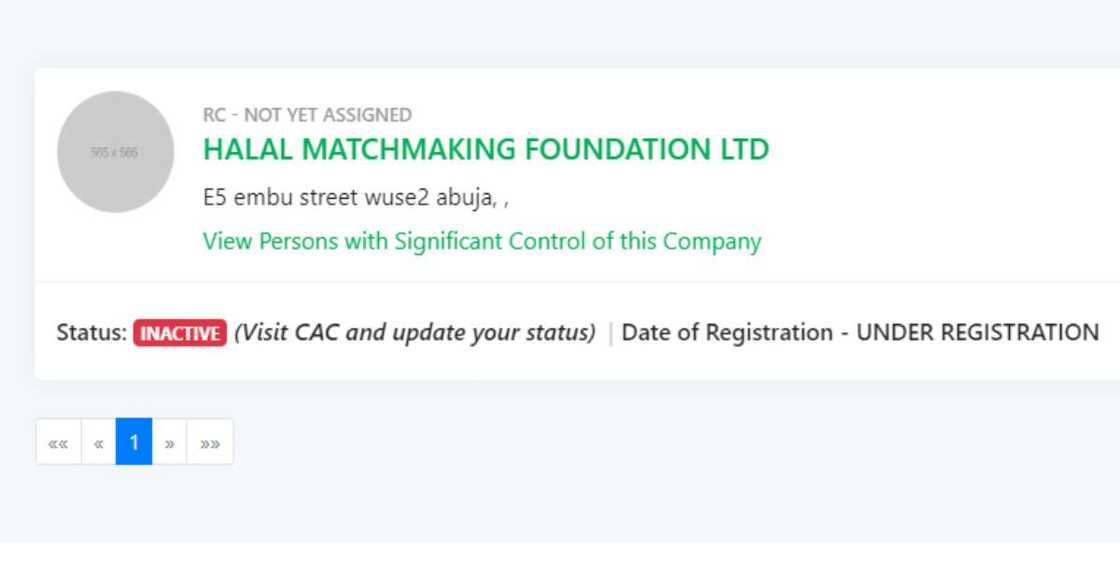Click the vertical separator before Date of Registration

pos(610,333)
